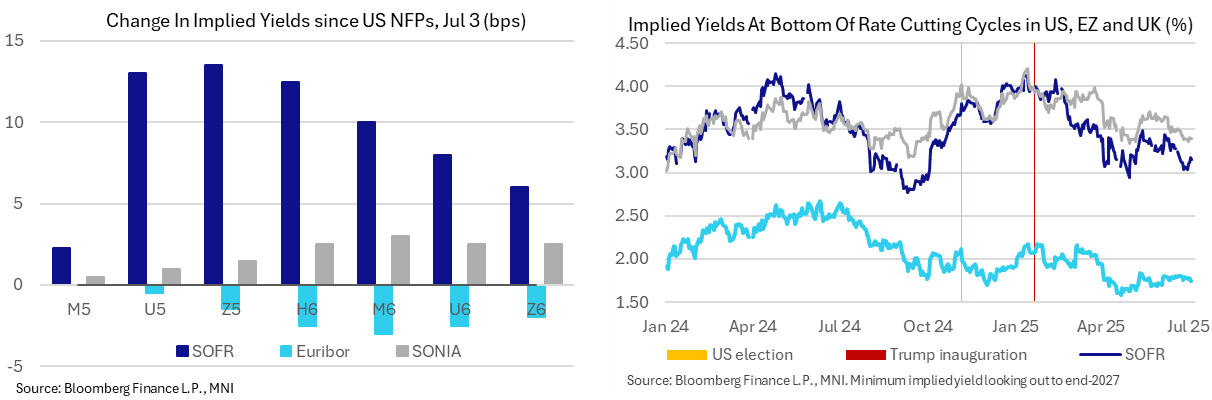The height and width of the screenshot is (400, 1212).
Task: Click the Jul 25 x-axis label
Action: click(x=1187, y=325)
